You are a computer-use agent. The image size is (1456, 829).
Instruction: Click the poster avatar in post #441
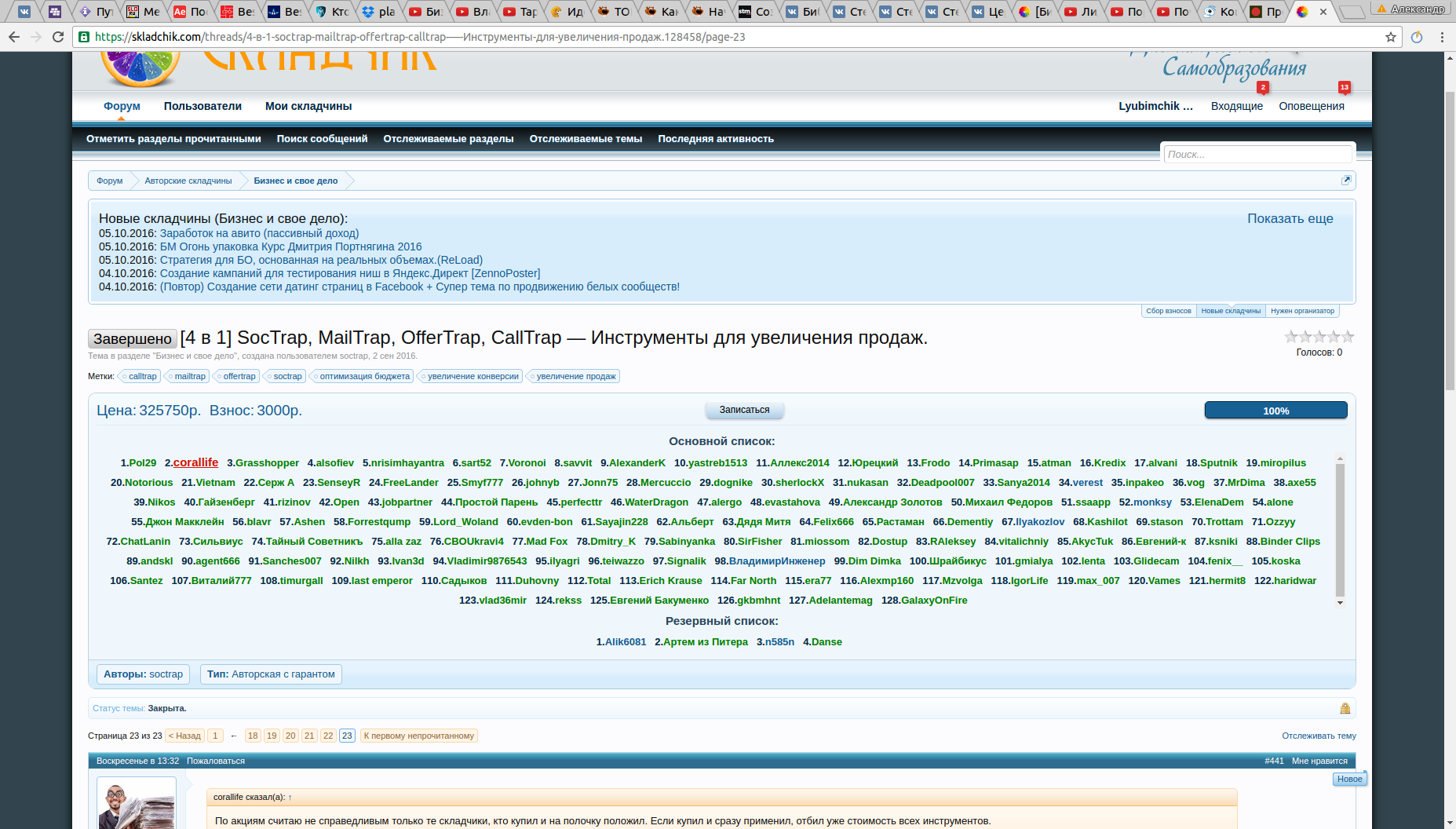pos(137,805)
